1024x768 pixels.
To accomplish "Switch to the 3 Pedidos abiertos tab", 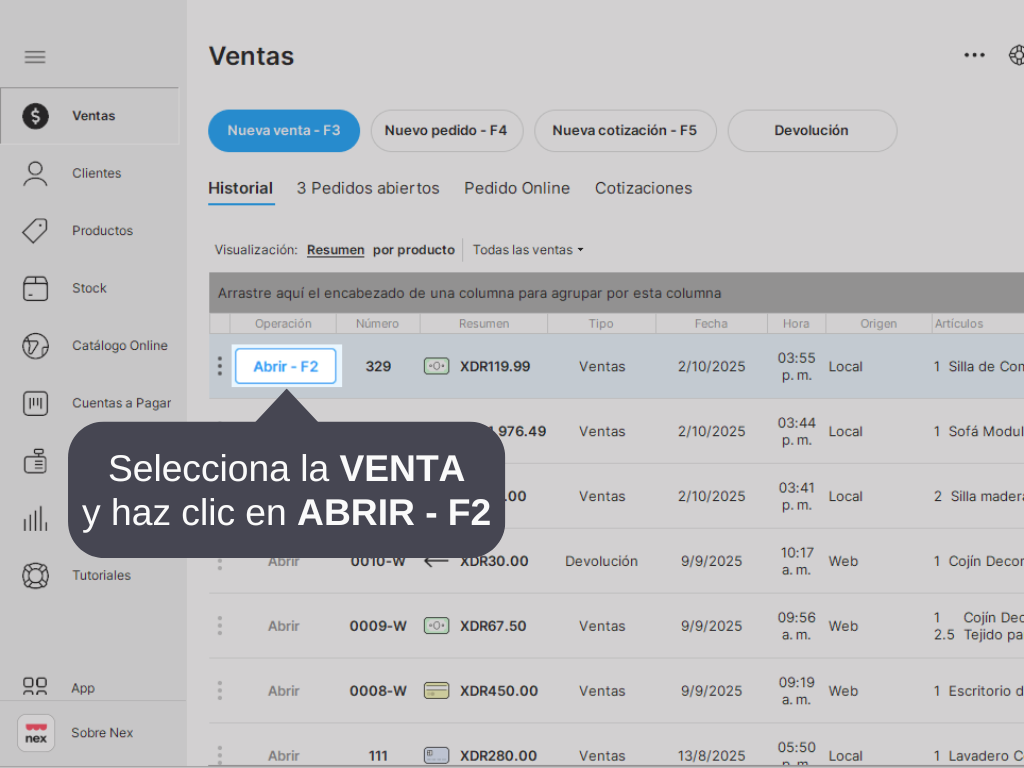I will pyautogui.click(x=368, y=188).
